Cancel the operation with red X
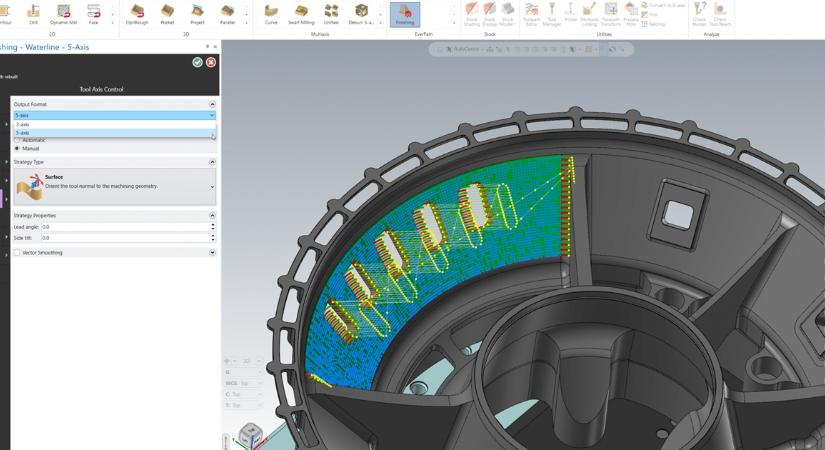The height and width of the screenshot is (450, 825). 211,62
